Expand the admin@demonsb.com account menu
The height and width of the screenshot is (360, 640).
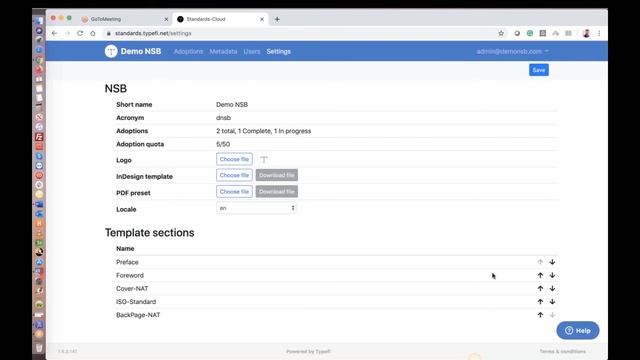click(x=512, y=51)
